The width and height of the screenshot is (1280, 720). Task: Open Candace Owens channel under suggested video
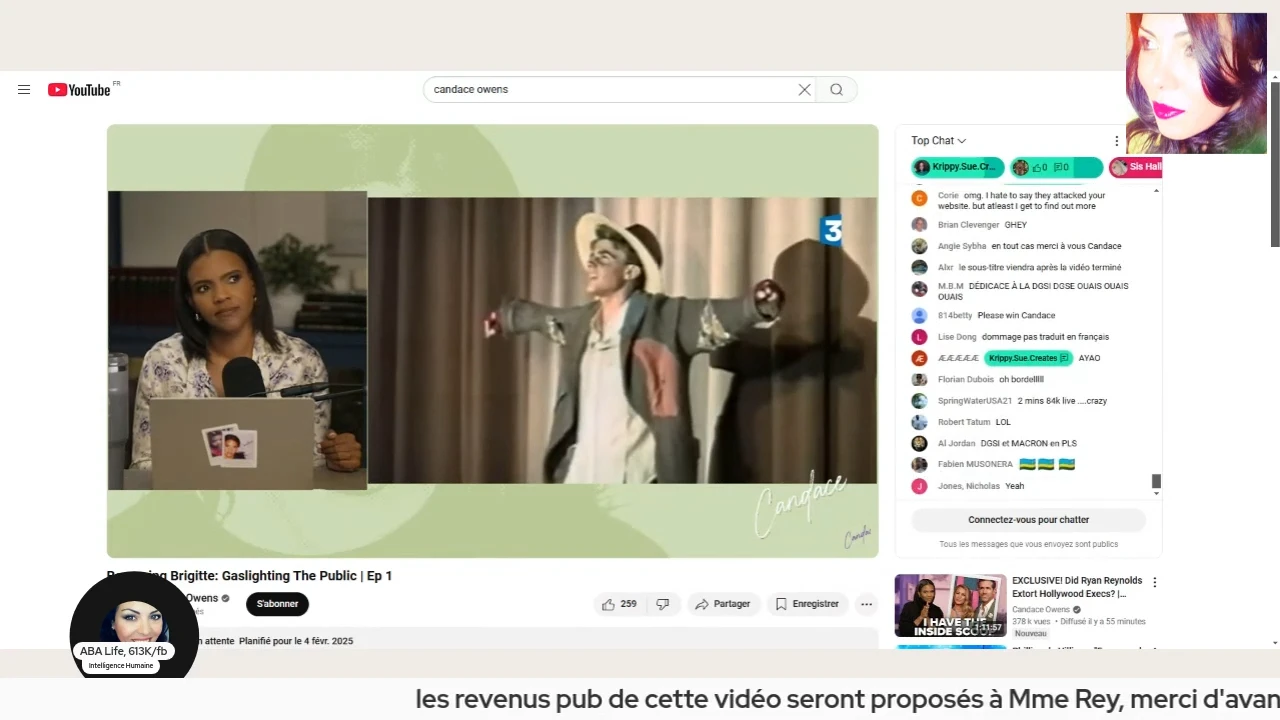[x=1040, y=609]
